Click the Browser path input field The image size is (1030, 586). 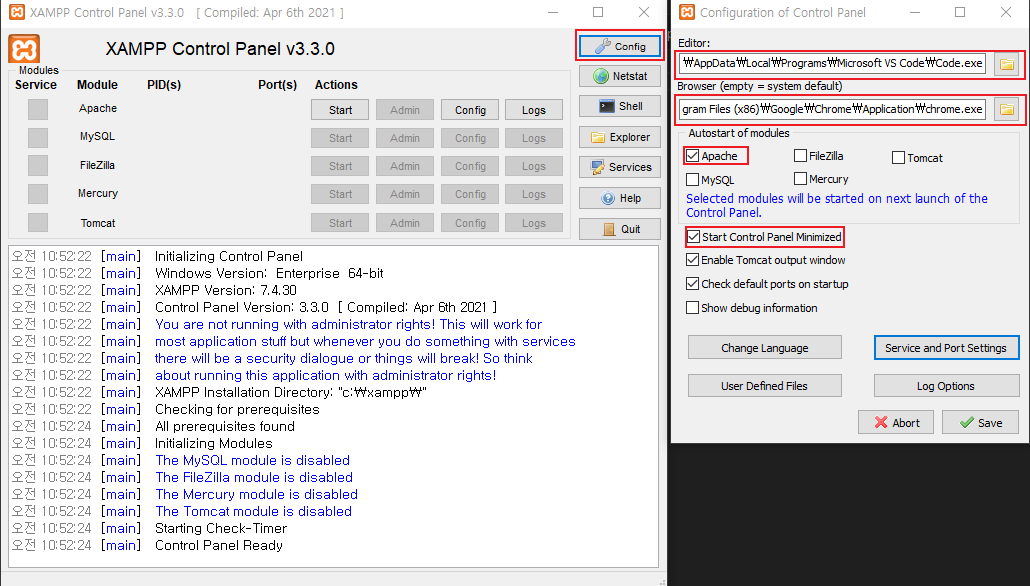point(832,109)
